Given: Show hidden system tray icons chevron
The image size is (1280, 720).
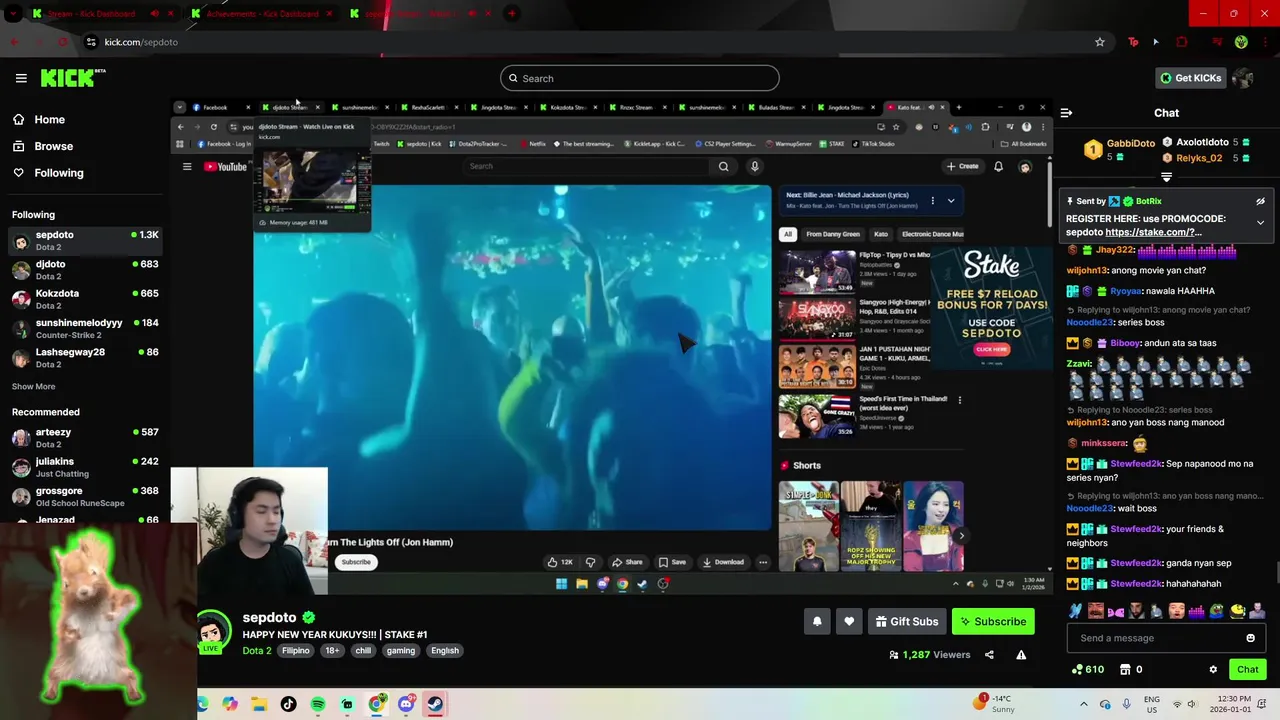Looking at the screenshot, I should [x=1083, y=704].
